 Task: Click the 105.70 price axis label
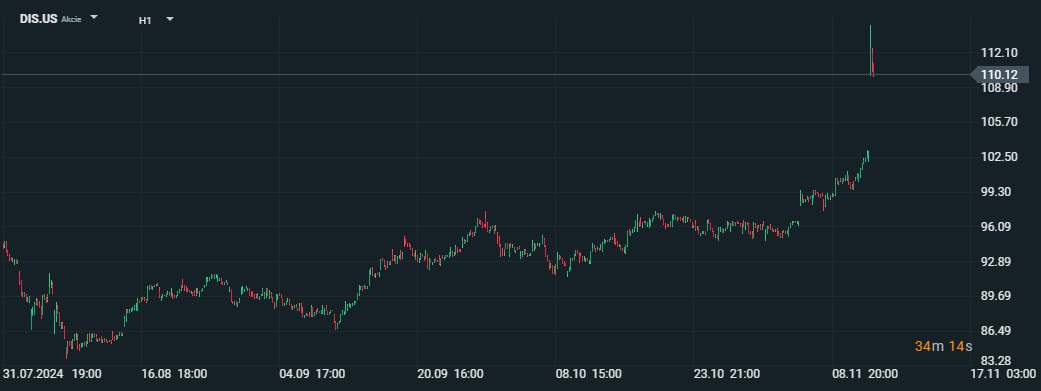point(999,122)
